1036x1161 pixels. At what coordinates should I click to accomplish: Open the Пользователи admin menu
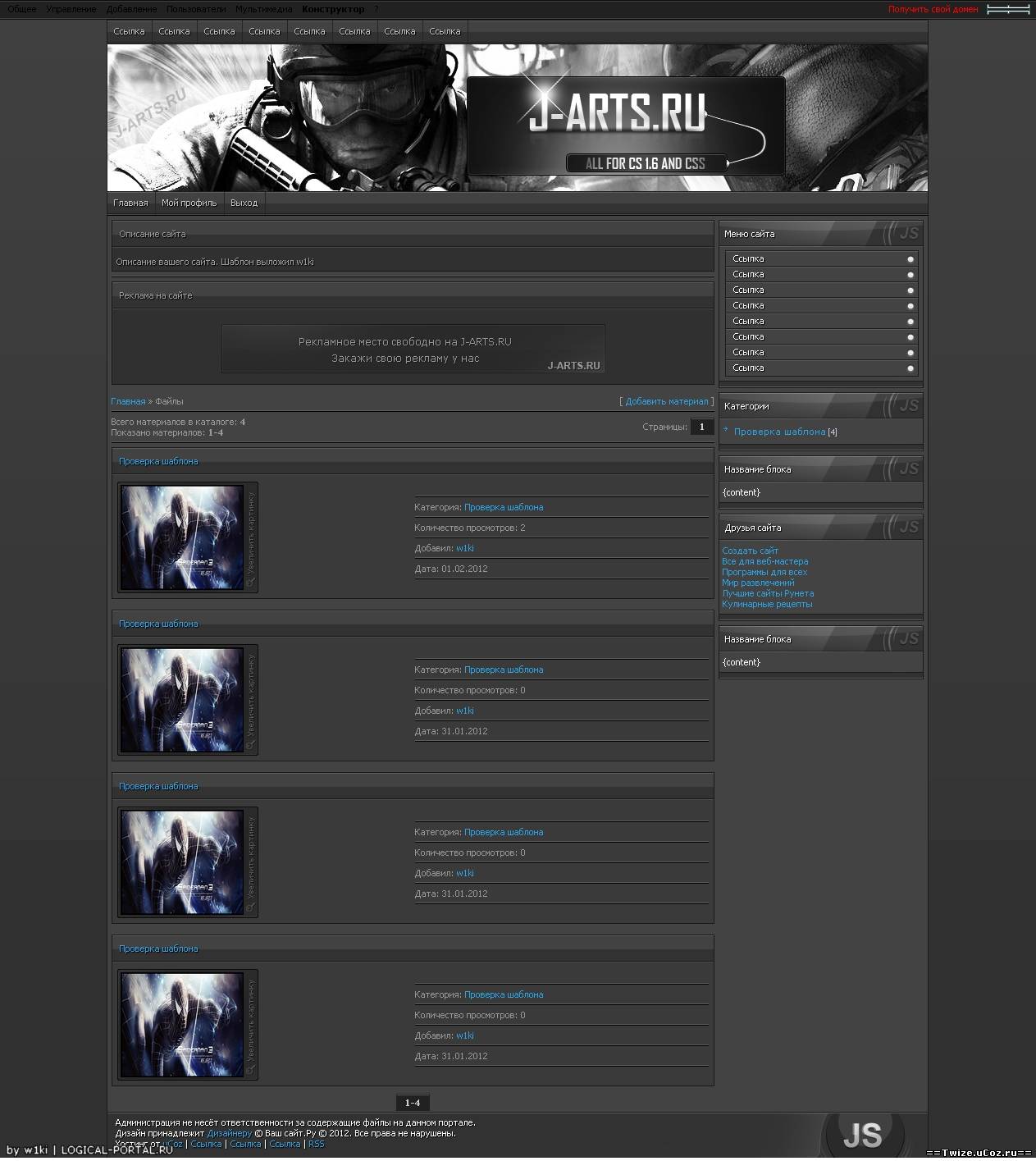196,9
